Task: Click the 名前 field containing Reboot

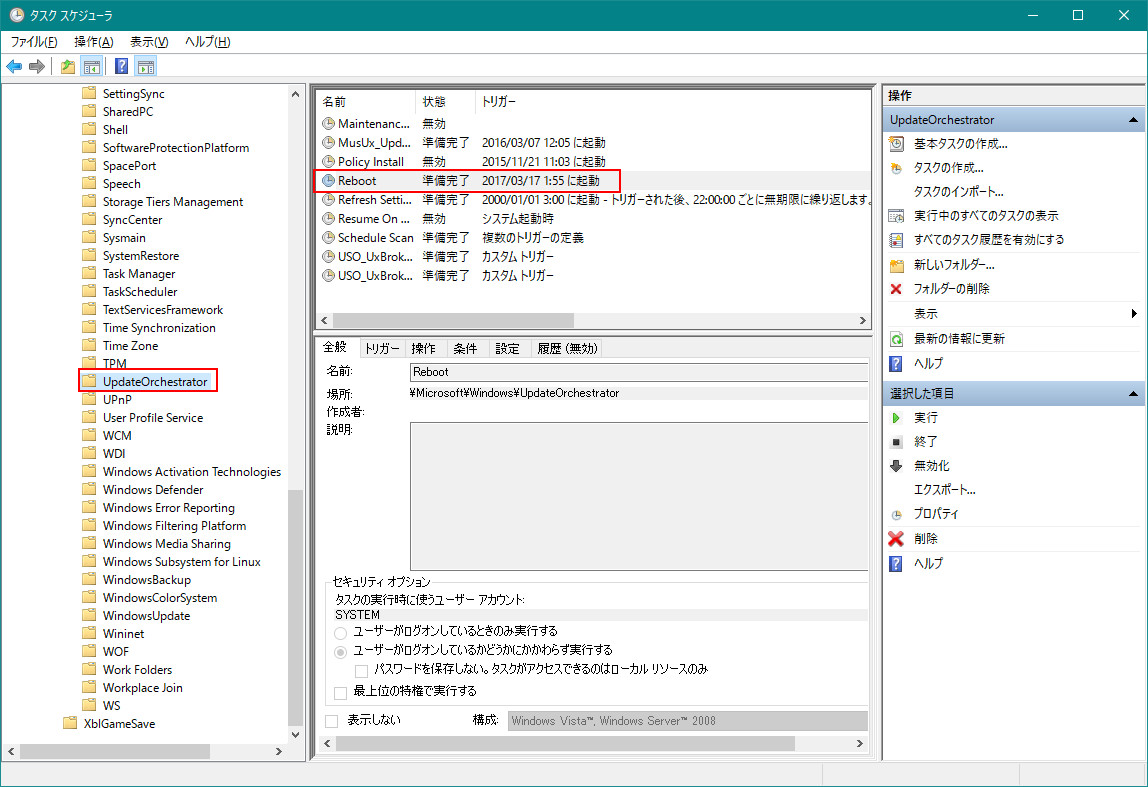Action: [x=638, y=372]
